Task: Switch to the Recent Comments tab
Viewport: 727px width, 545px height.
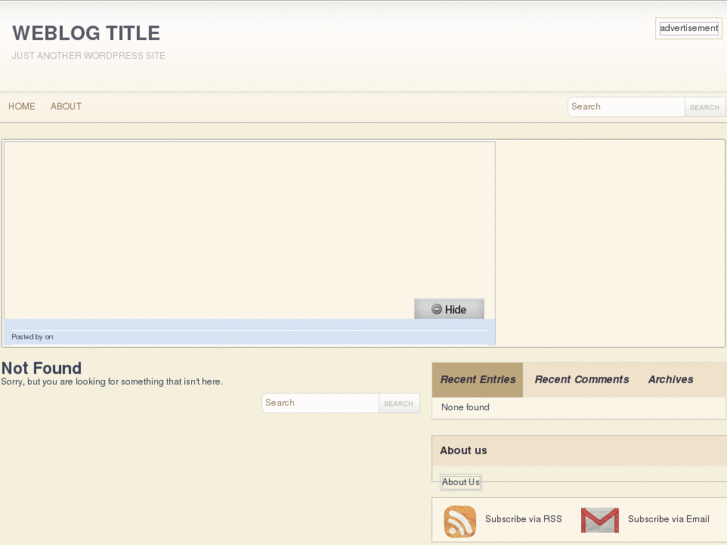Action: [x=581, y=379]
